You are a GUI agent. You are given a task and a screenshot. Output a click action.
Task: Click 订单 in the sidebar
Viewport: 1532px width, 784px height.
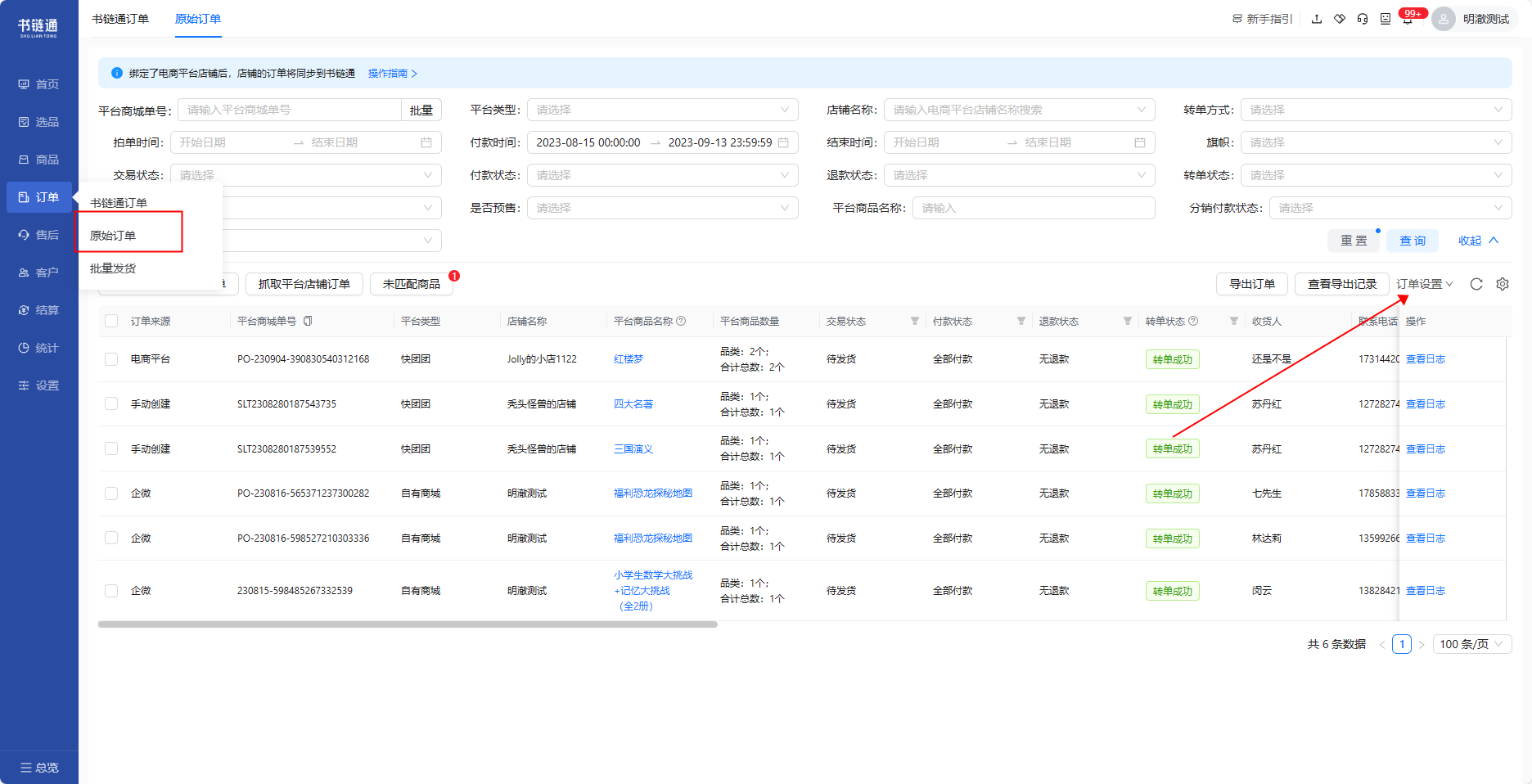click(39, 197)
